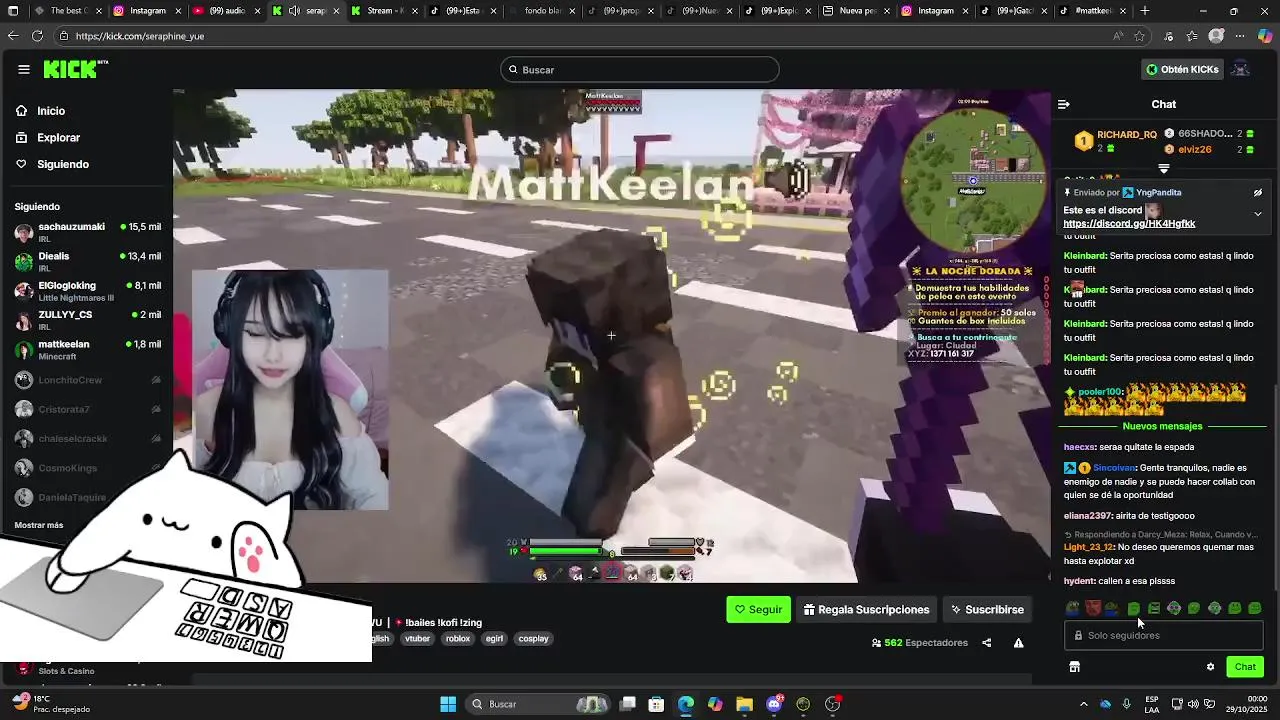Open chat settings gear

tap(1210, 667)
